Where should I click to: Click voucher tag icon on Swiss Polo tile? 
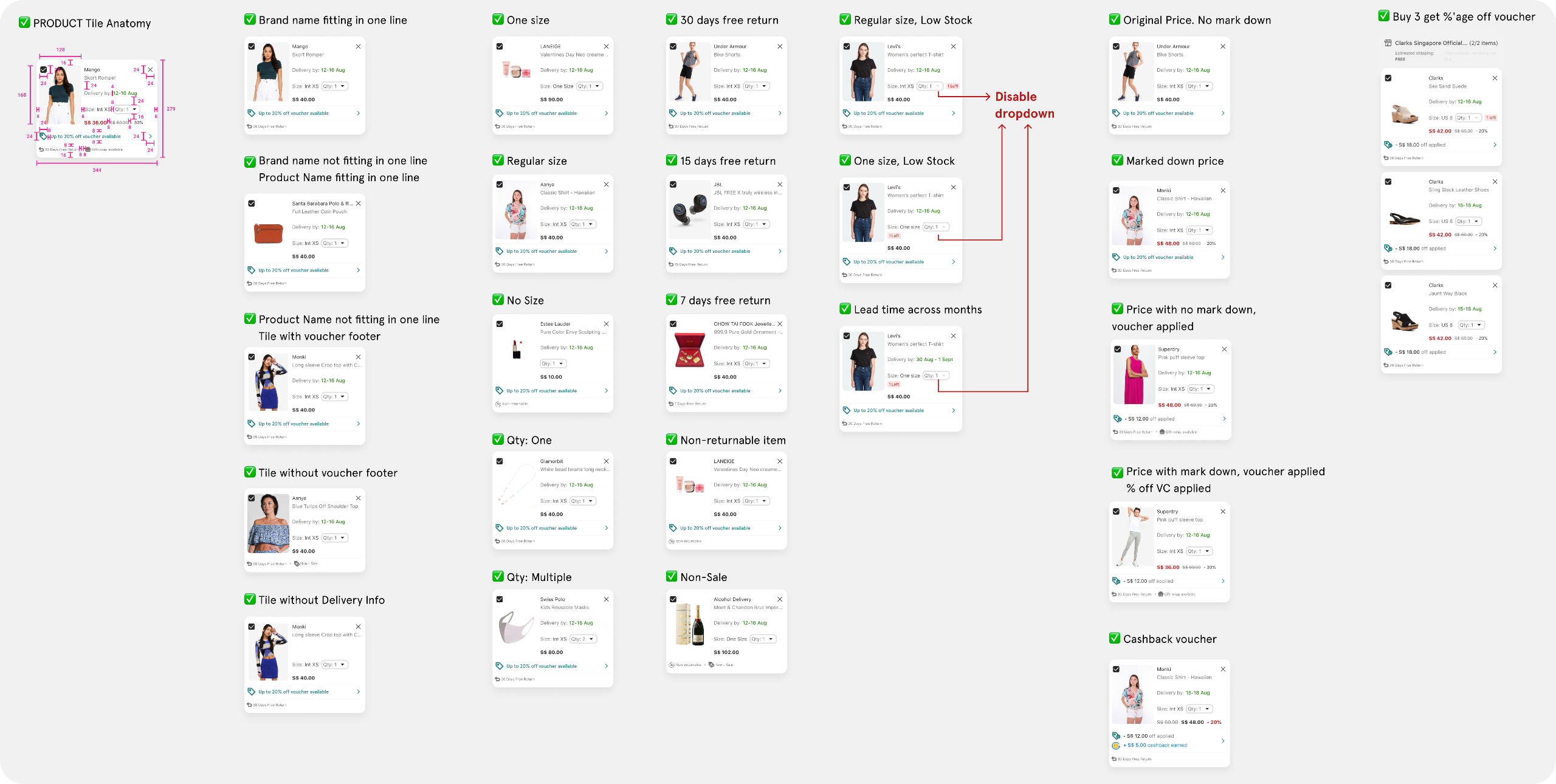[499, 666]
